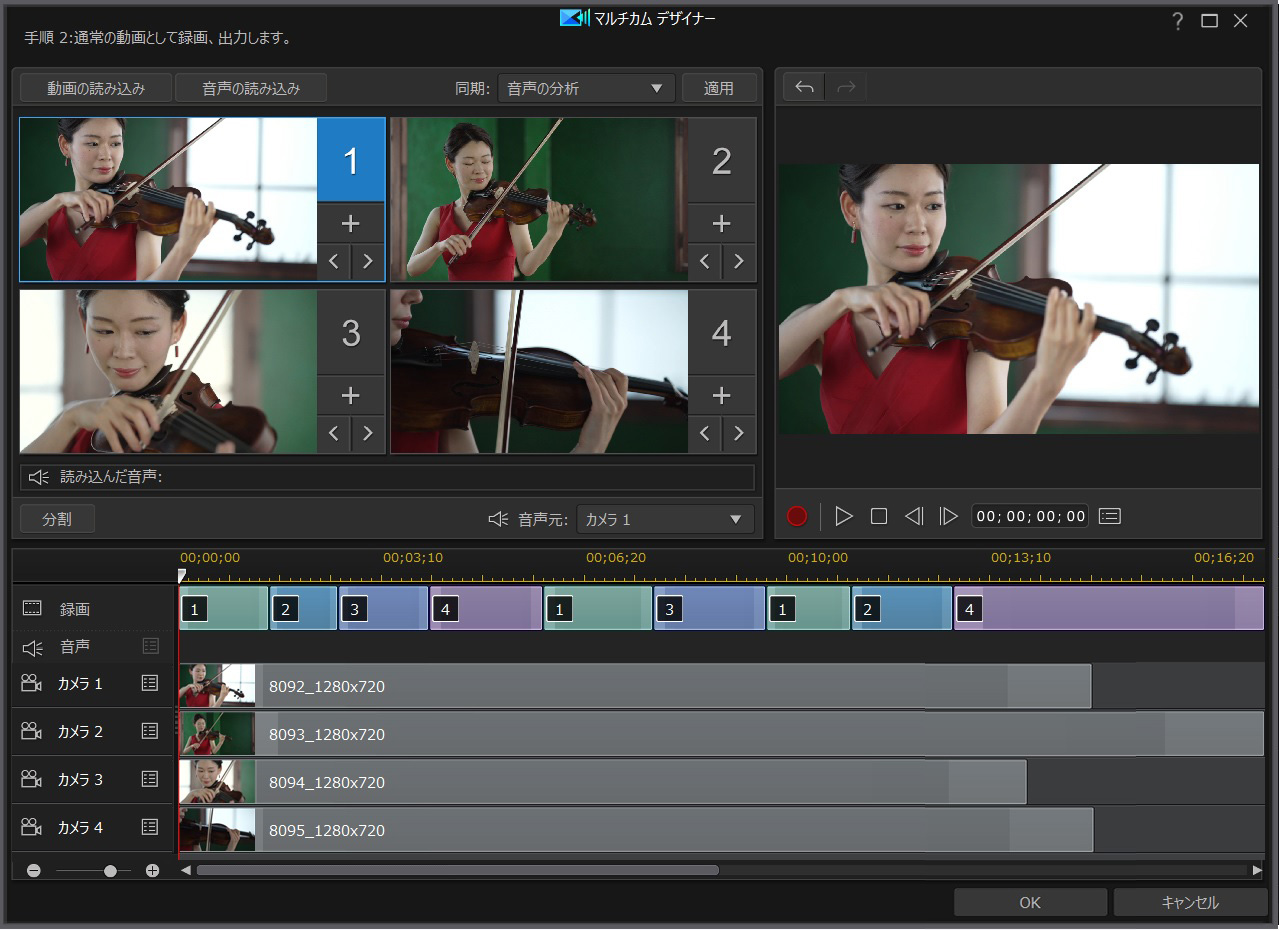Screen dimensions: 1279x930
Task: Click the horizontal timeline scrollbar thumb
Action: pyautogui.click(x=457, y=870)
